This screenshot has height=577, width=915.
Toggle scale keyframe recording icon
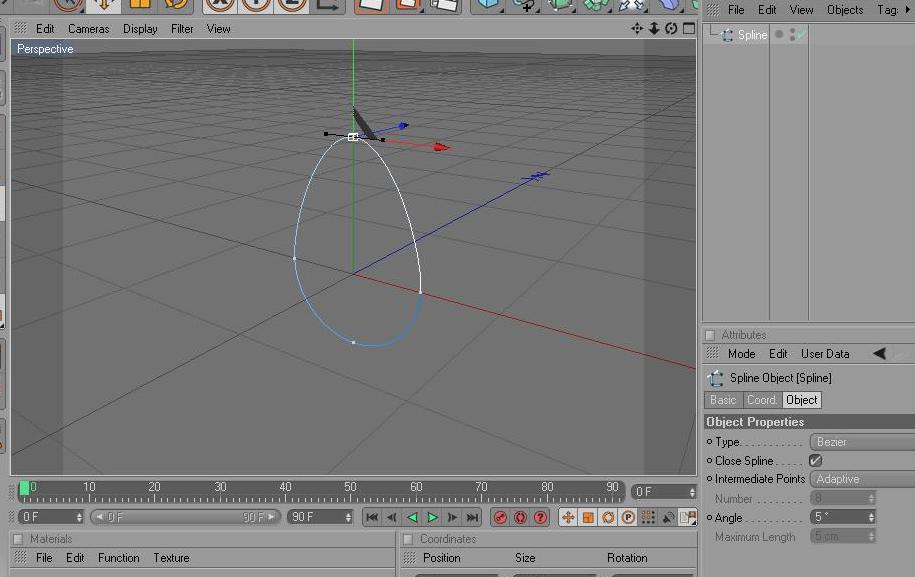coord(588,517)
